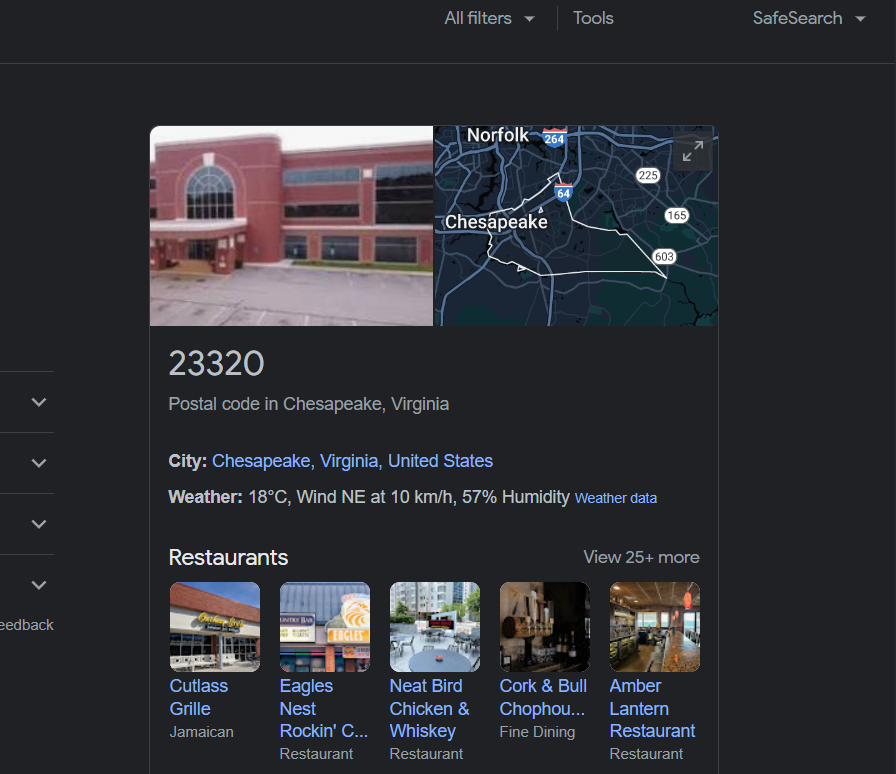Expand the third collapsed question chevron
The image size is (896, 774).
click(x=39, y=524)
